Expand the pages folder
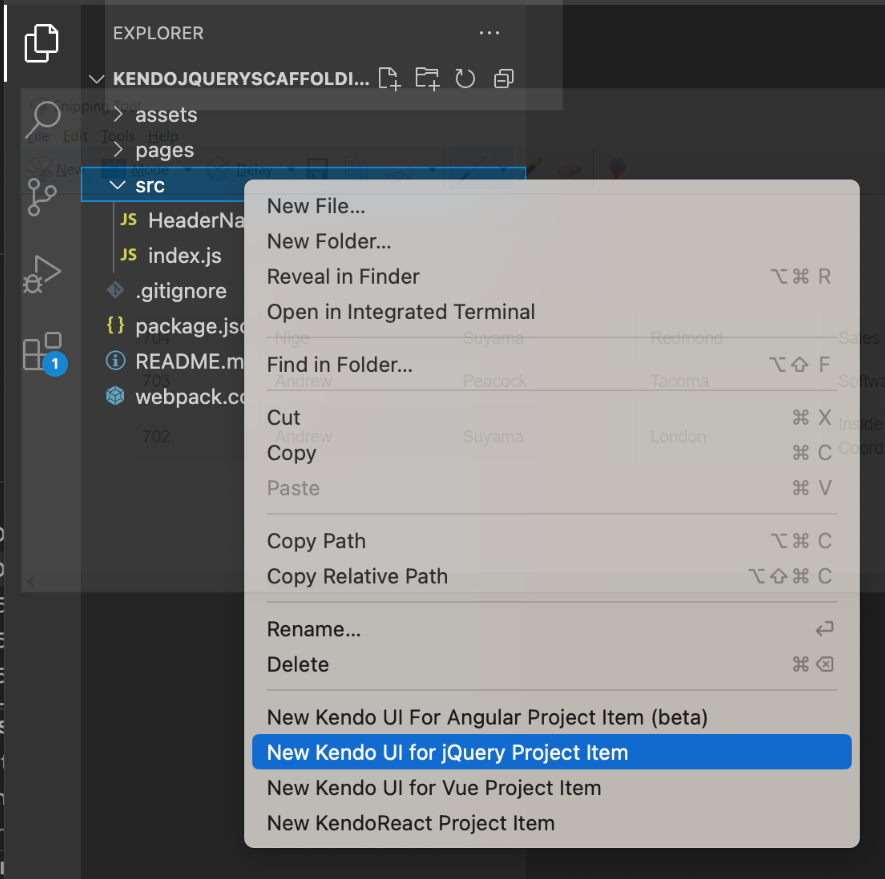 pos(162,150)
